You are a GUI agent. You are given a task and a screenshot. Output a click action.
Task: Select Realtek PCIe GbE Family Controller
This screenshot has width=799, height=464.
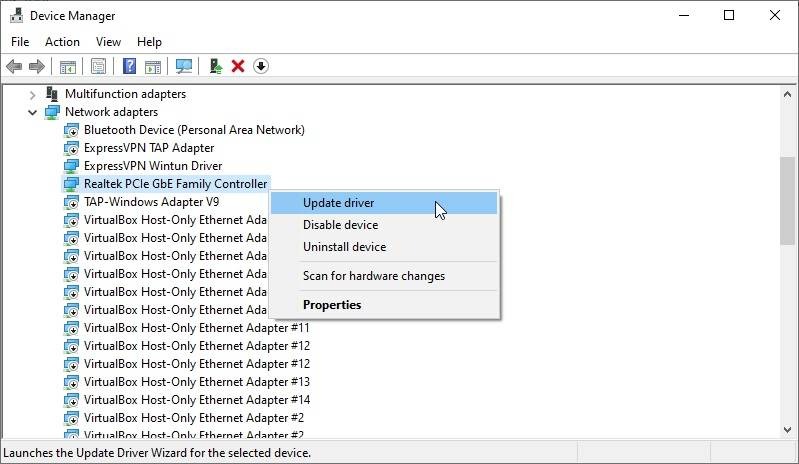click(x=175, y=184)
